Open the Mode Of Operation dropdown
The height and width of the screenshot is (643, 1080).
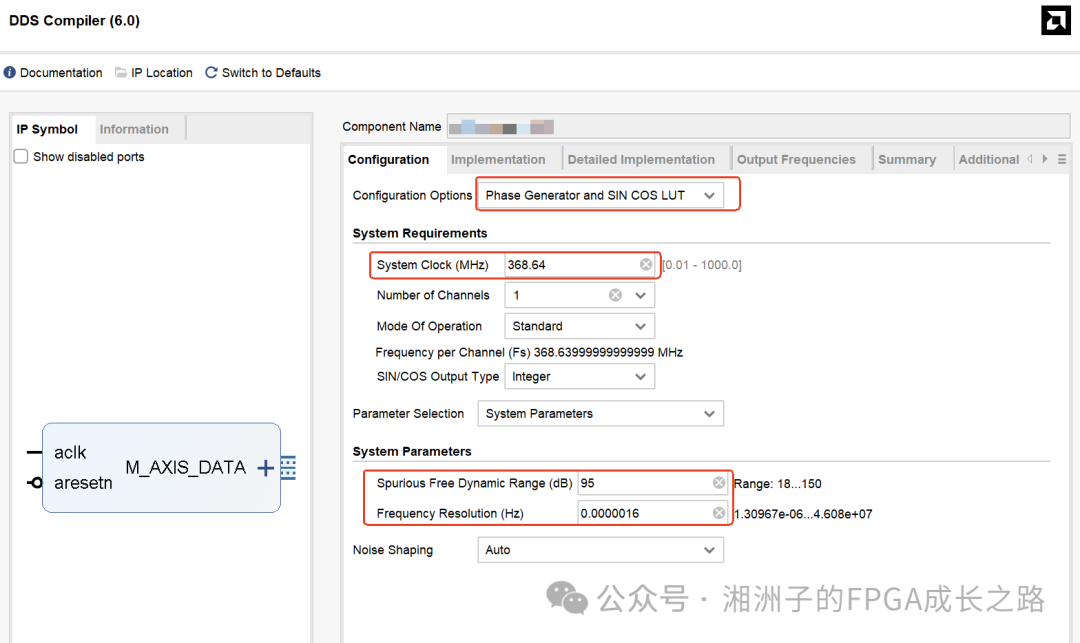(x=579, y=326)
